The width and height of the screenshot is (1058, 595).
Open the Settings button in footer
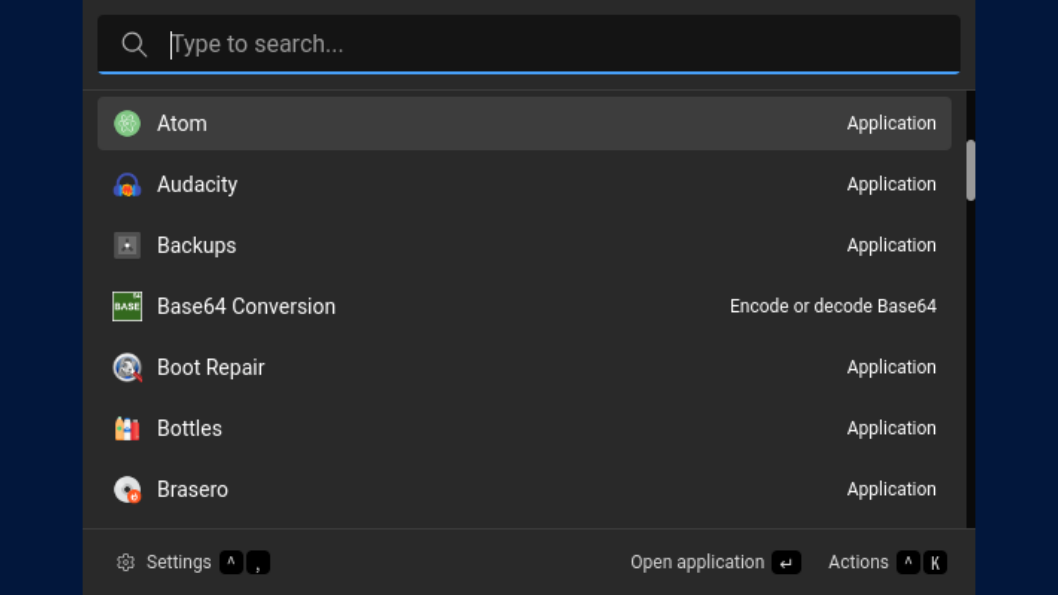[178, 563]
